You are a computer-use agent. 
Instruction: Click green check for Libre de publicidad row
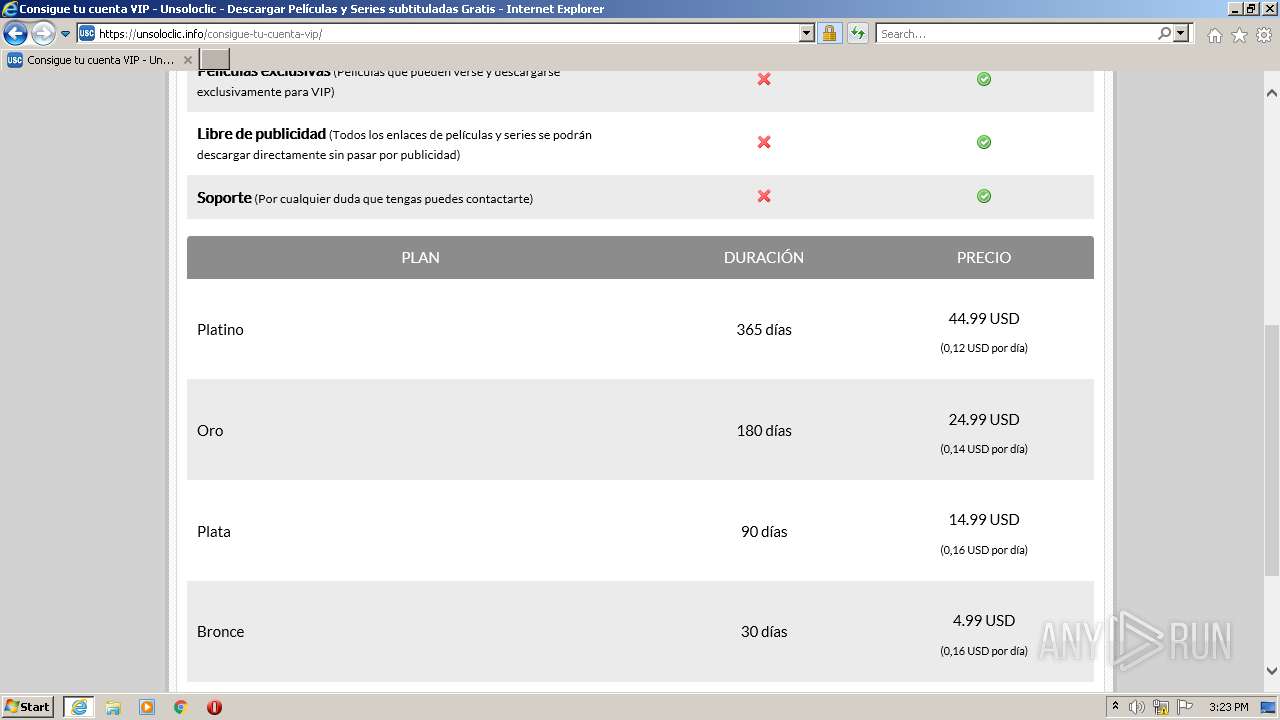coord(984,142)
